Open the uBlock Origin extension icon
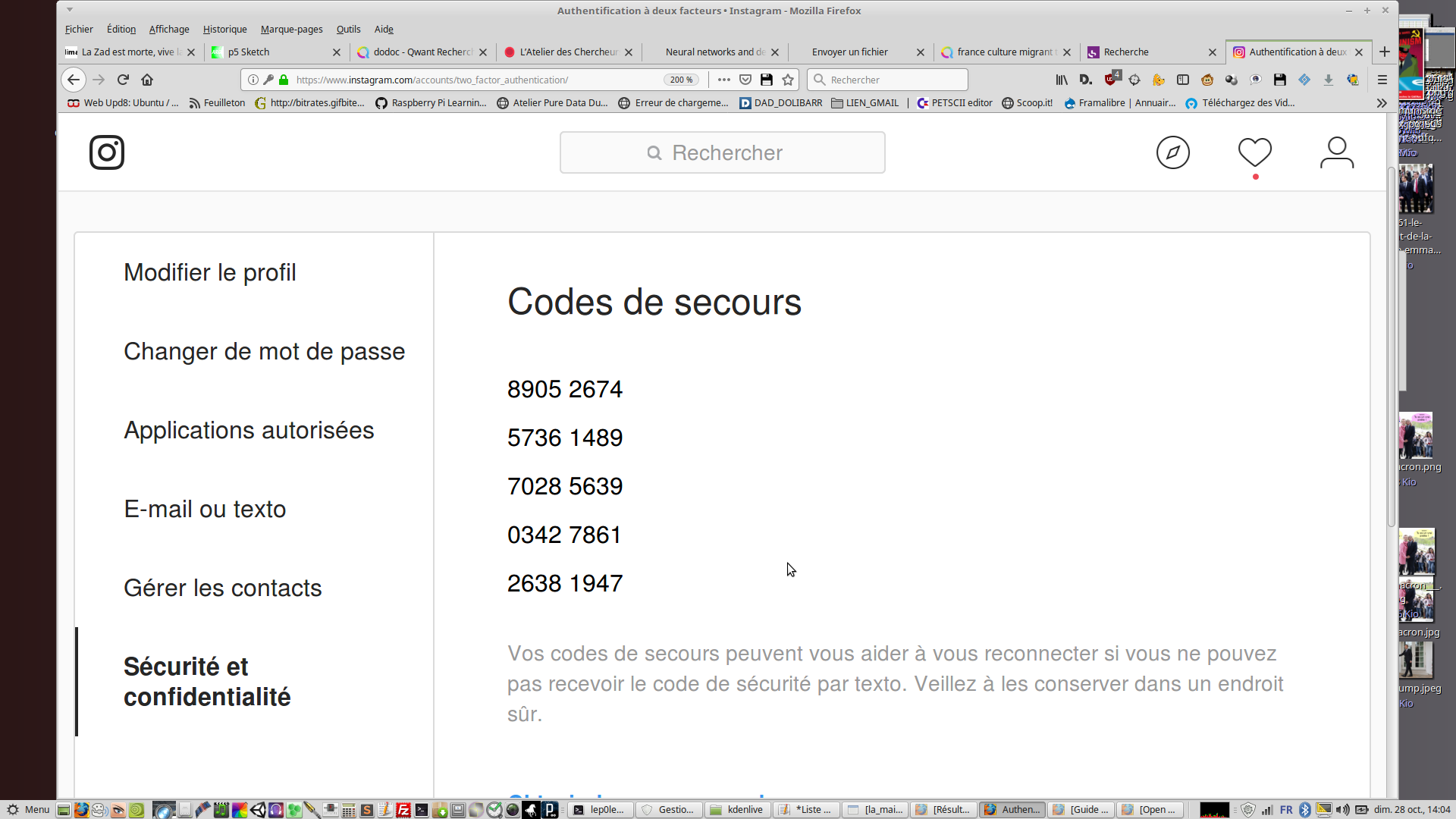The width and height of the screenshot is (1456, 819). tap(1112, 79)
